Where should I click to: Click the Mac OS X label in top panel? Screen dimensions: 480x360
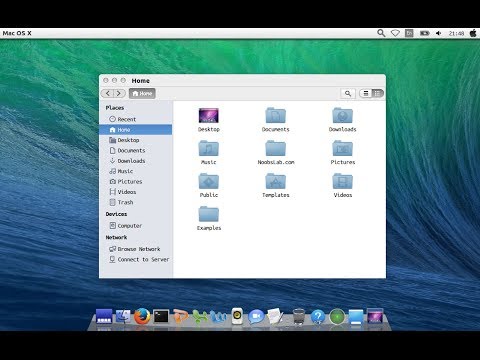tap(17, 33)
